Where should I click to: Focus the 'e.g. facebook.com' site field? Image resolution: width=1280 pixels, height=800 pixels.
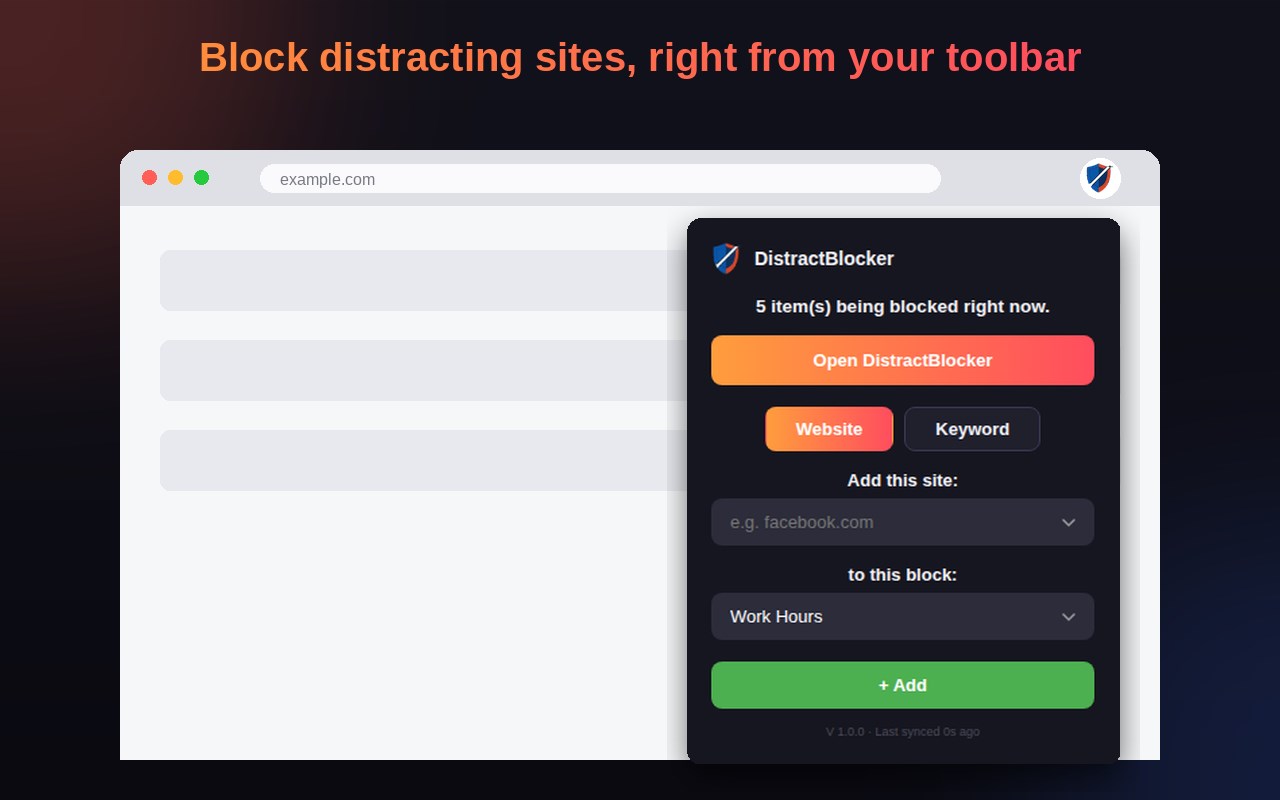click(x=902, y=522)
